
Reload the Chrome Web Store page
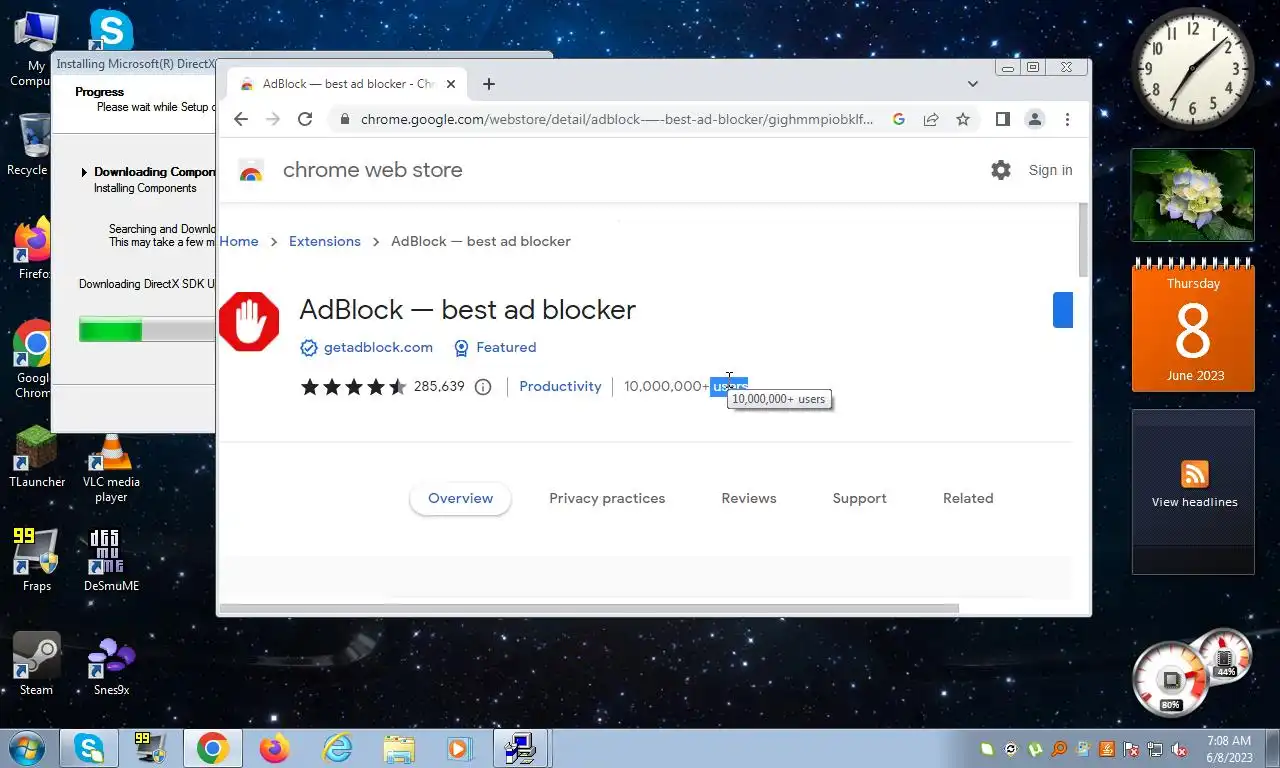coord(305,119)
